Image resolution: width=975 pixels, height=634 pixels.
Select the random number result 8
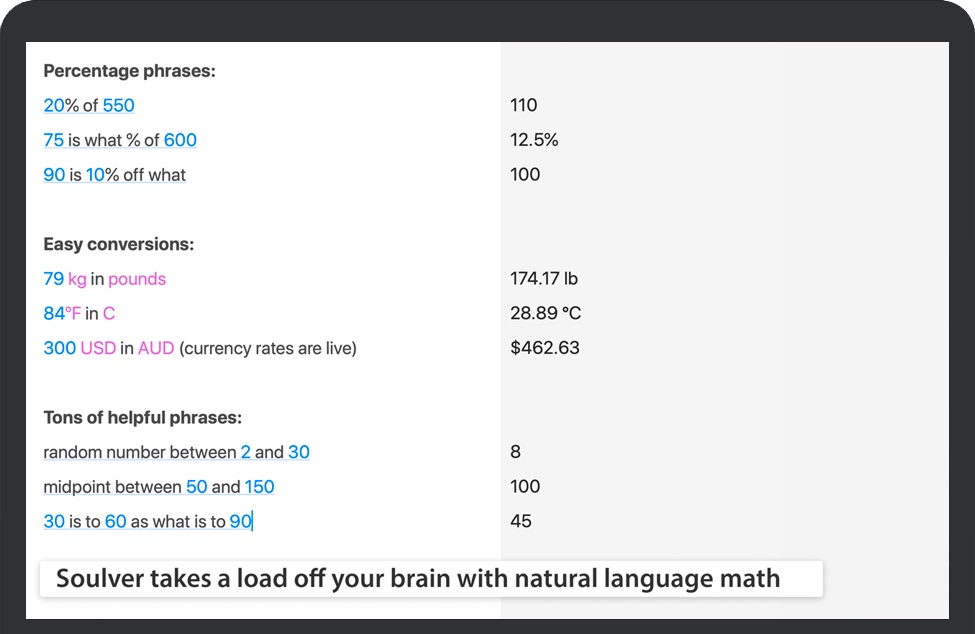click(x=515, y=452)
